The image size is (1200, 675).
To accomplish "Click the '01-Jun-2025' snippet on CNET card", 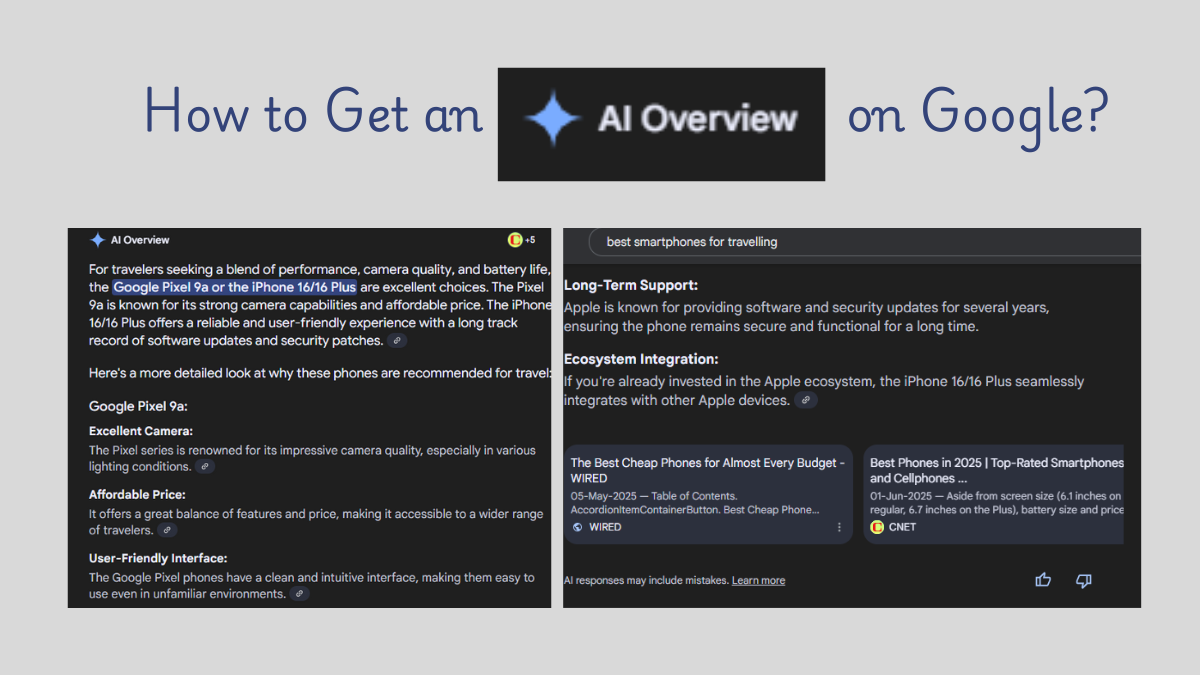I will pyautogui.click(x=996, y=503).
